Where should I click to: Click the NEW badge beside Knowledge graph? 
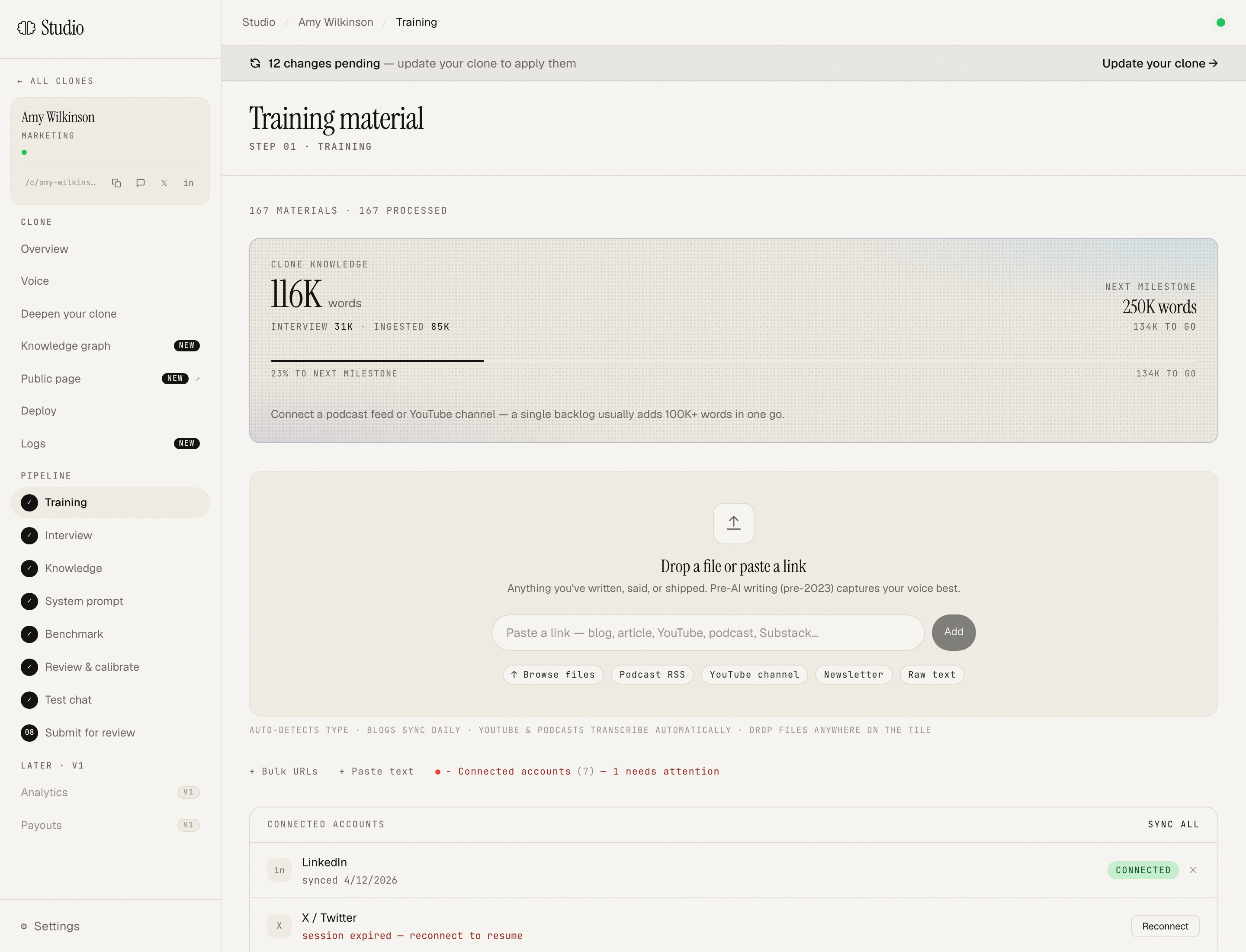click(186, 346)
